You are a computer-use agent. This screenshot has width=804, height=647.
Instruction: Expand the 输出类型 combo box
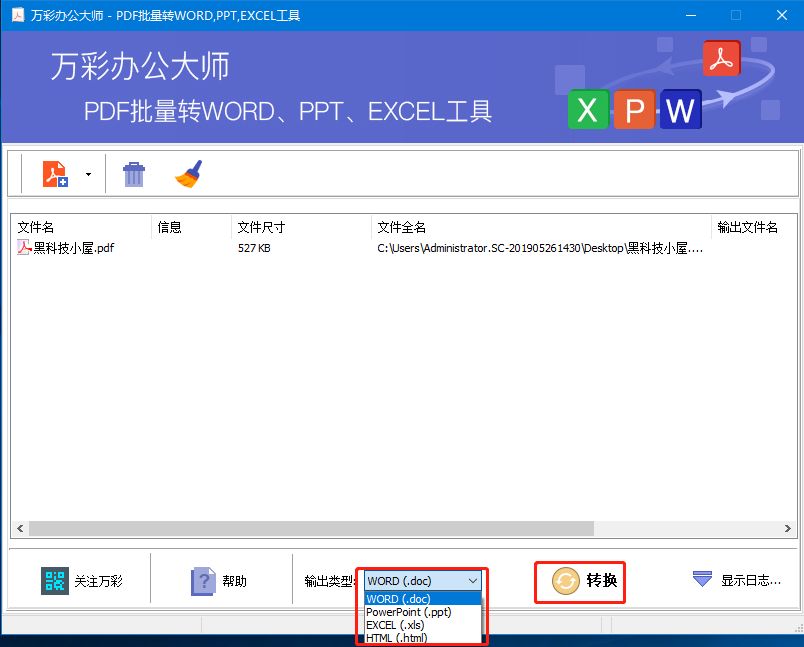423,581
